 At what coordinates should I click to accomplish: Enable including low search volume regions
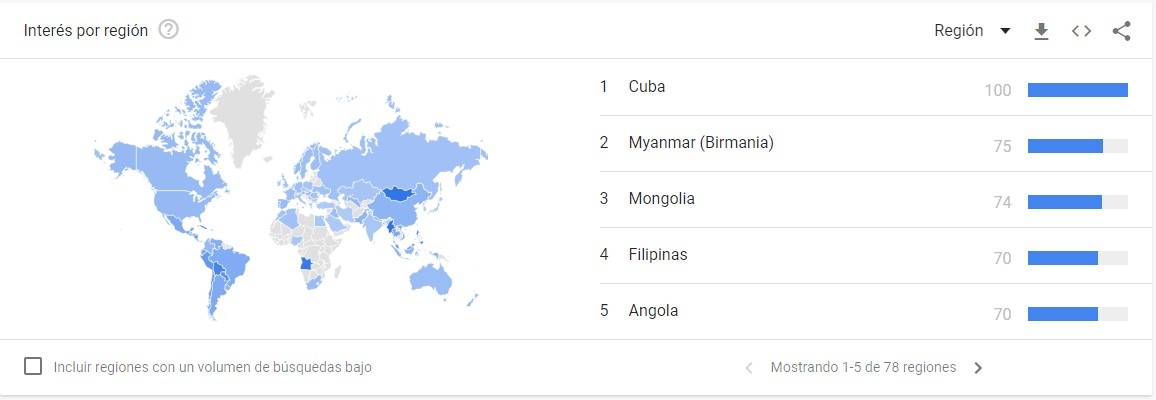(x=33, y=366)
